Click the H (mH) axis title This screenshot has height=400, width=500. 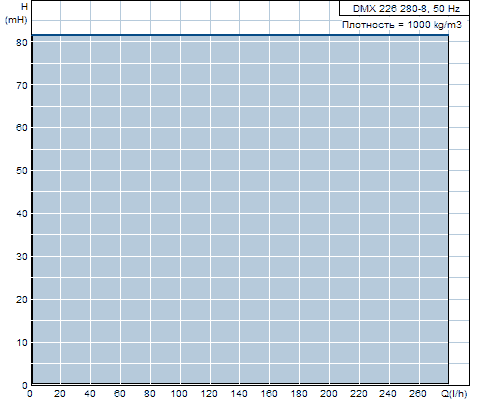(16, 13)
